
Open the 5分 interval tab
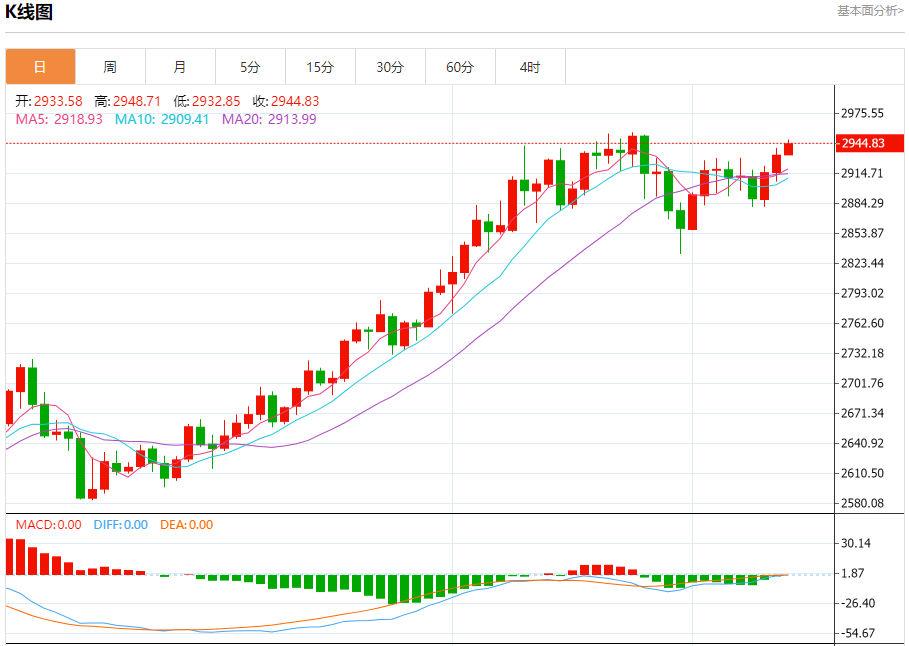pyautogui.click(x=250, y=67)
